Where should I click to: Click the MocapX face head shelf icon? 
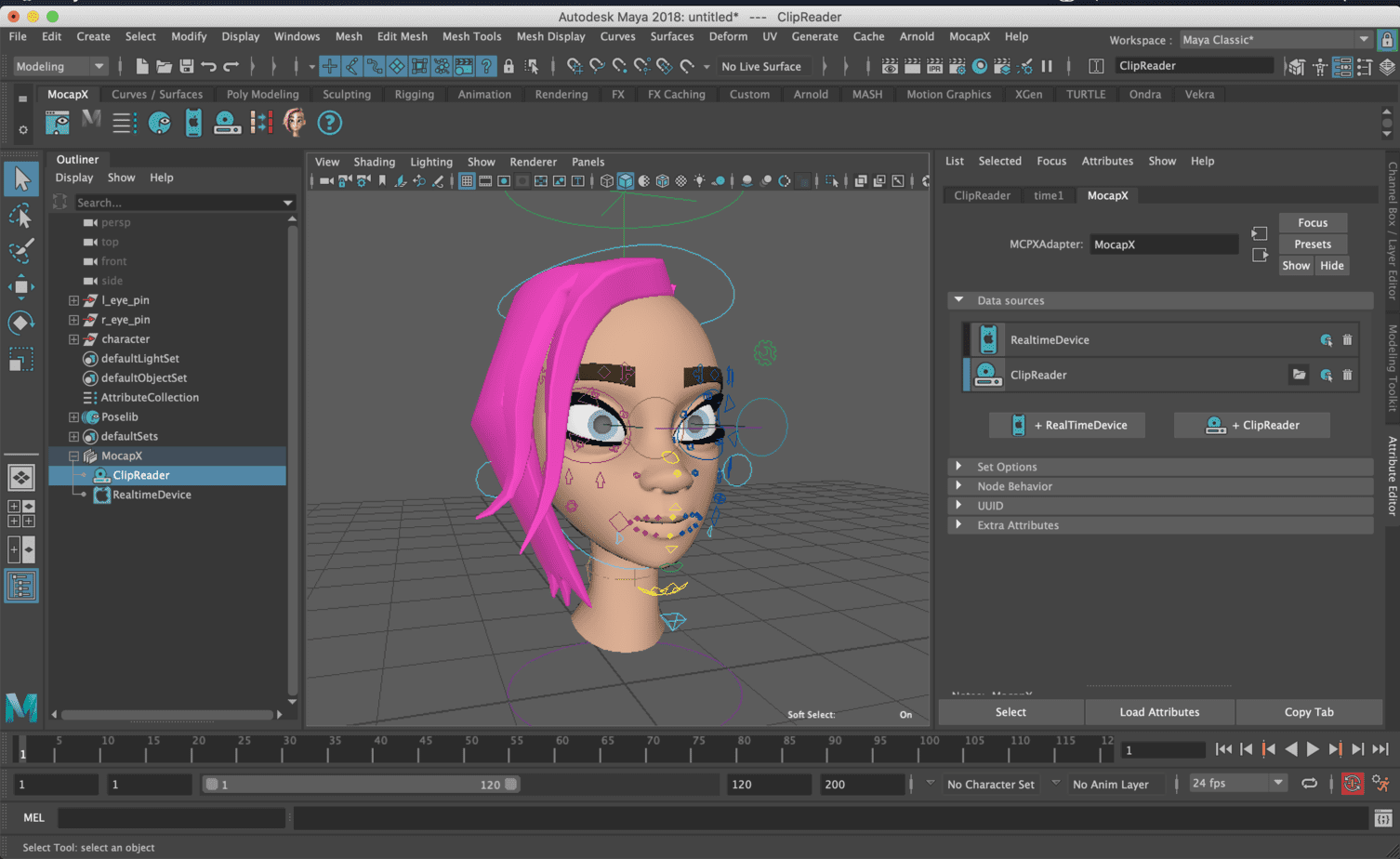point(296,123)
